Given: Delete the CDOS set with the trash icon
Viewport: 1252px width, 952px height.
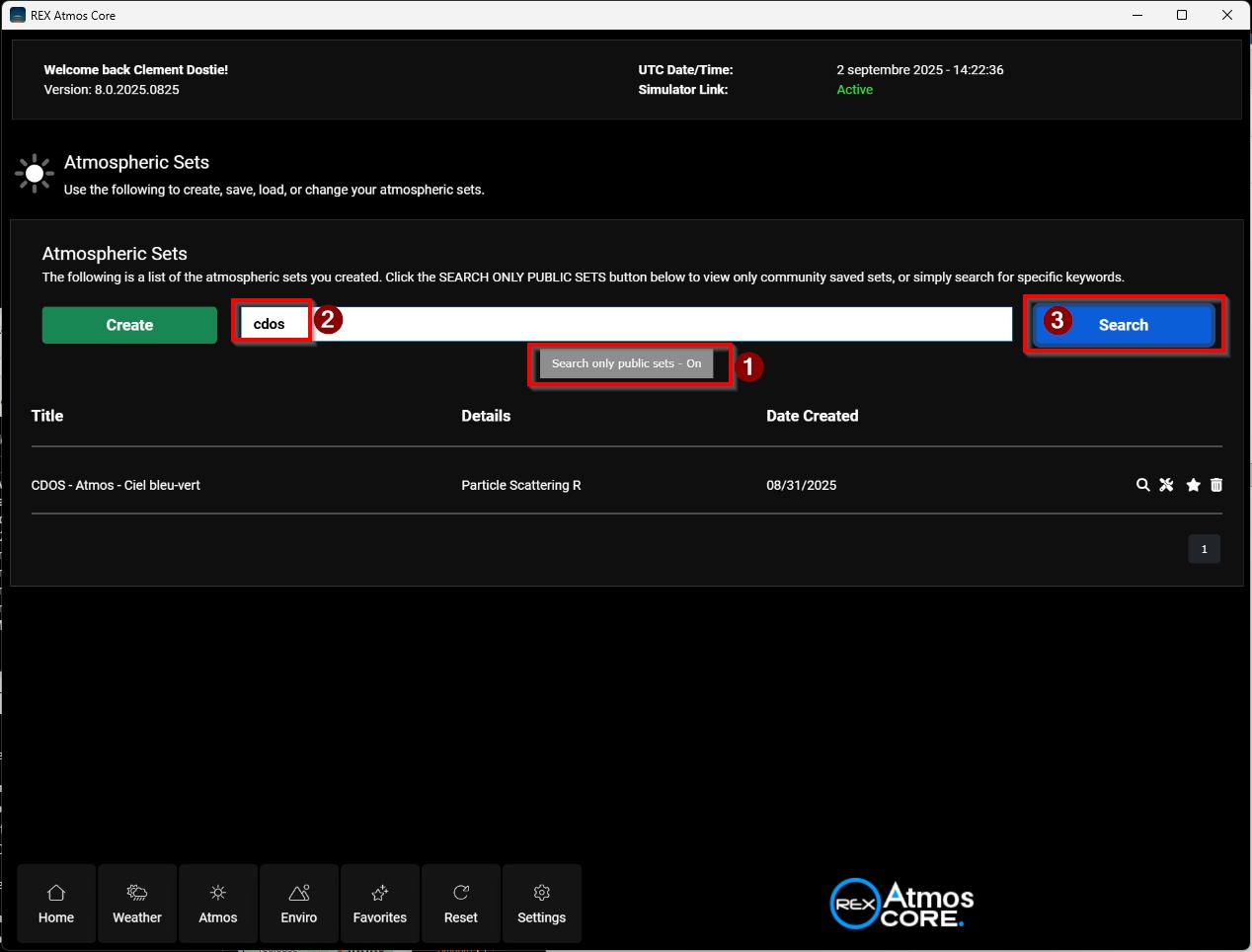Looking at the screenshot, I should [x=1216, y=485].
